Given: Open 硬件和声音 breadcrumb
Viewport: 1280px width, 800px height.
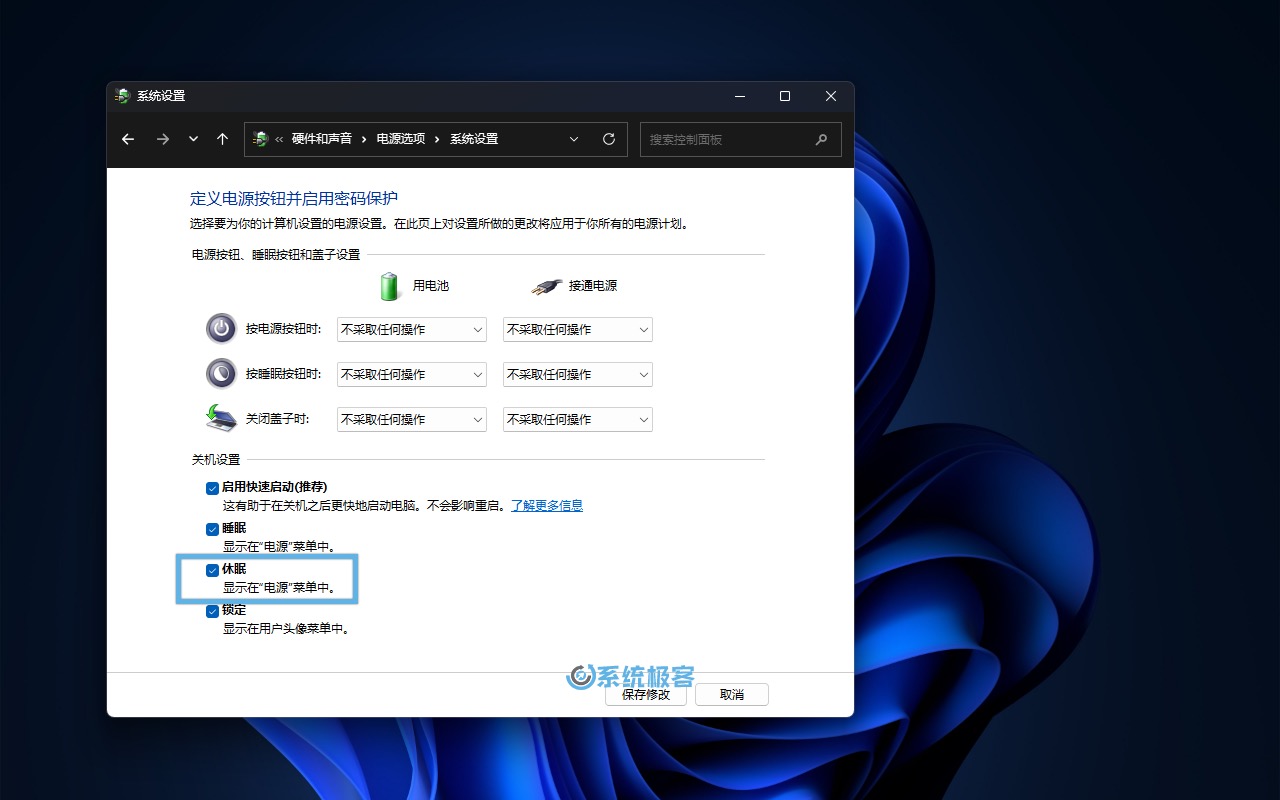Looking at the screenshot, I should pyautogui.click(x=322, y=139).
